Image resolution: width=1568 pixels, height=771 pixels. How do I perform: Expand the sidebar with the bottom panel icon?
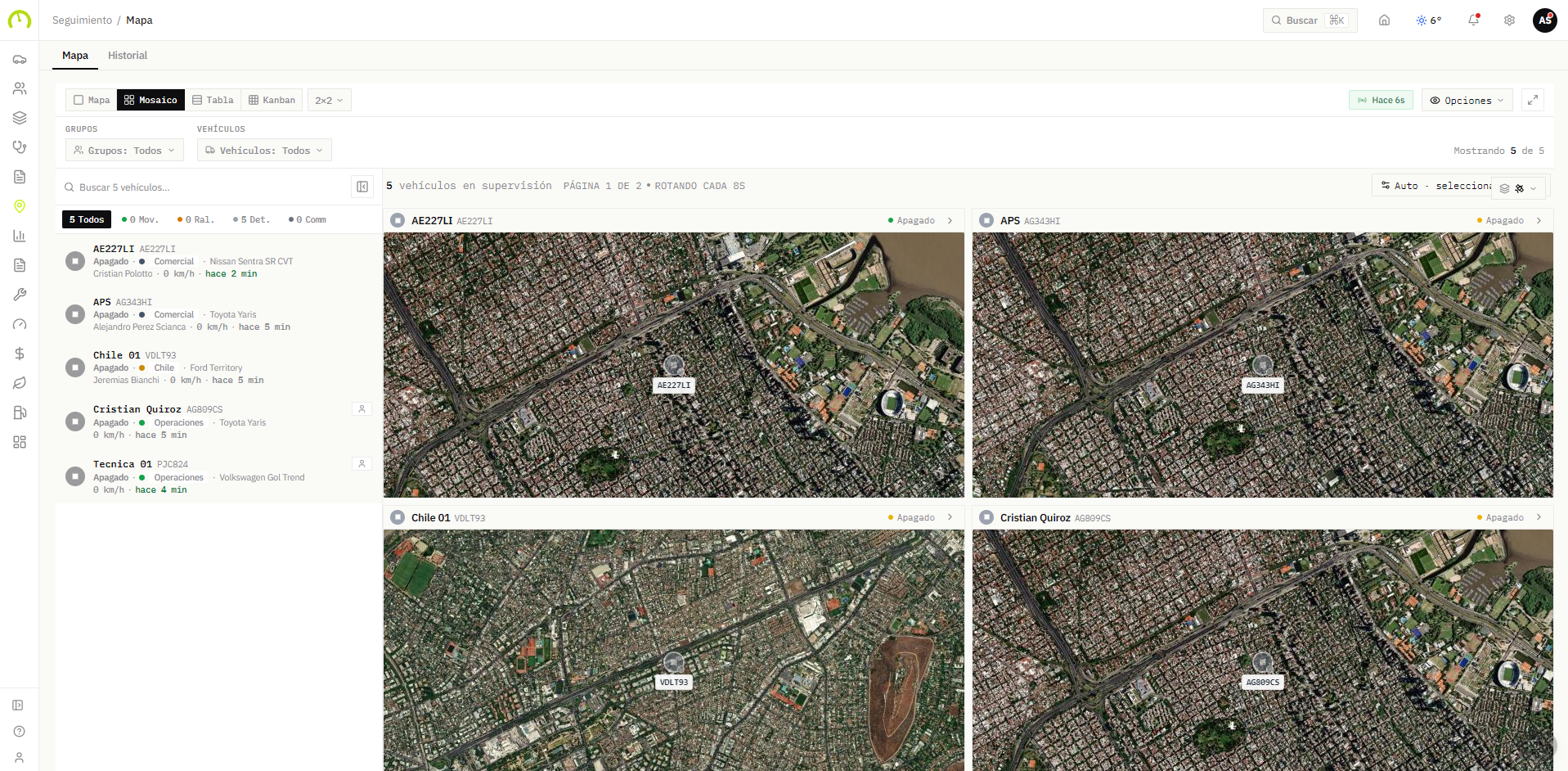[19, 706]
